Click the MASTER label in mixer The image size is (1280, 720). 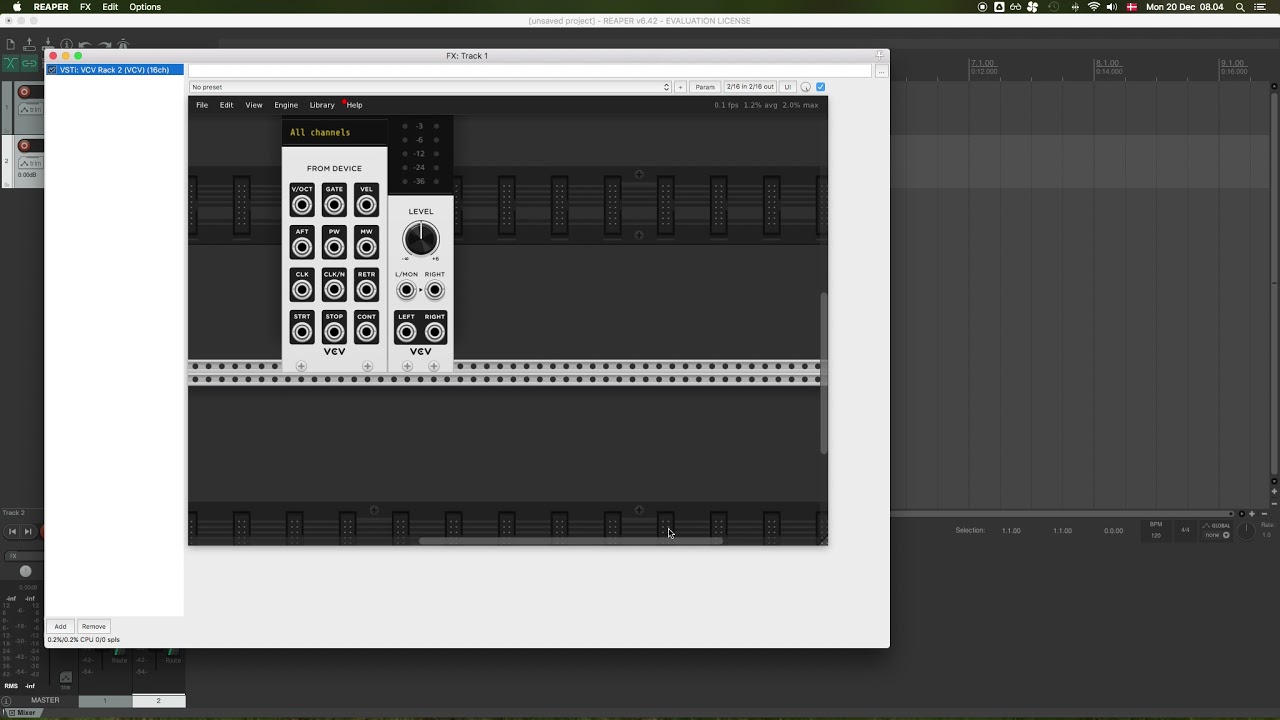[x=45, y=700]
